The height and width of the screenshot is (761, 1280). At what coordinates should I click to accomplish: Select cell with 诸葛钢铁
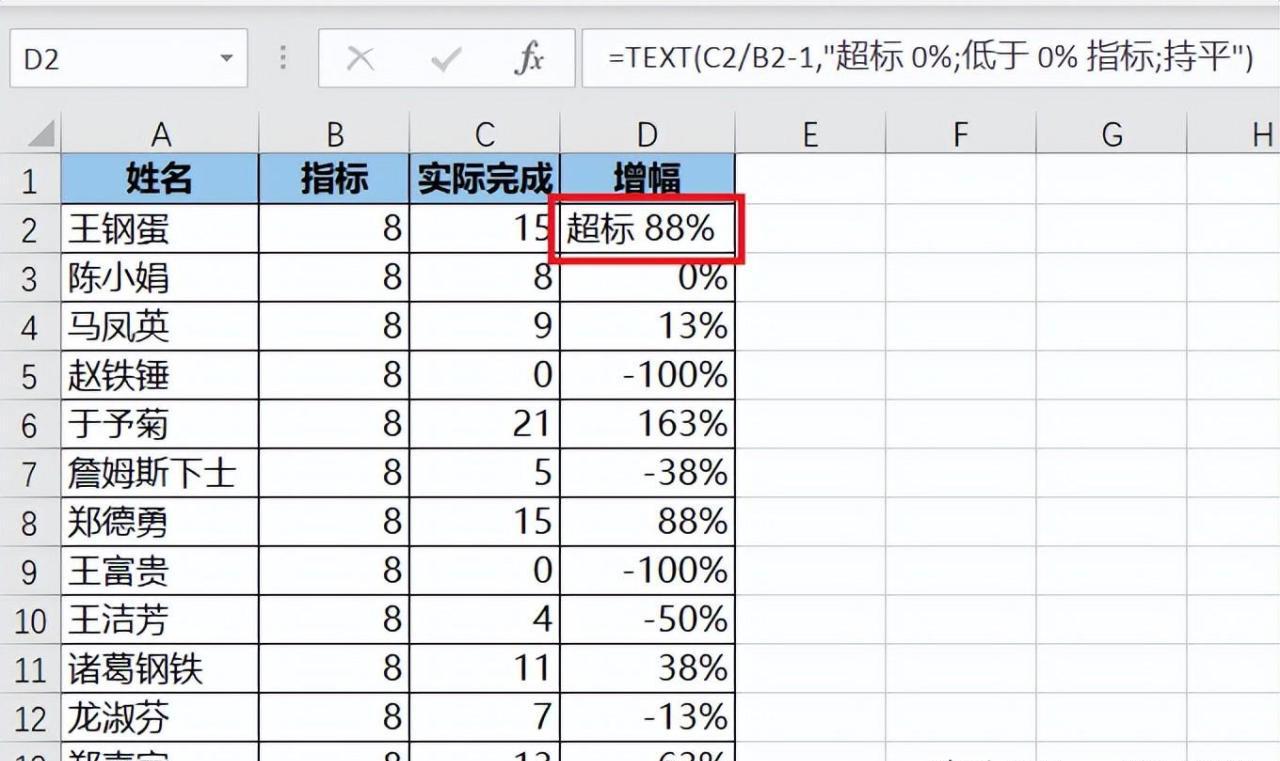tap(160, 670)
